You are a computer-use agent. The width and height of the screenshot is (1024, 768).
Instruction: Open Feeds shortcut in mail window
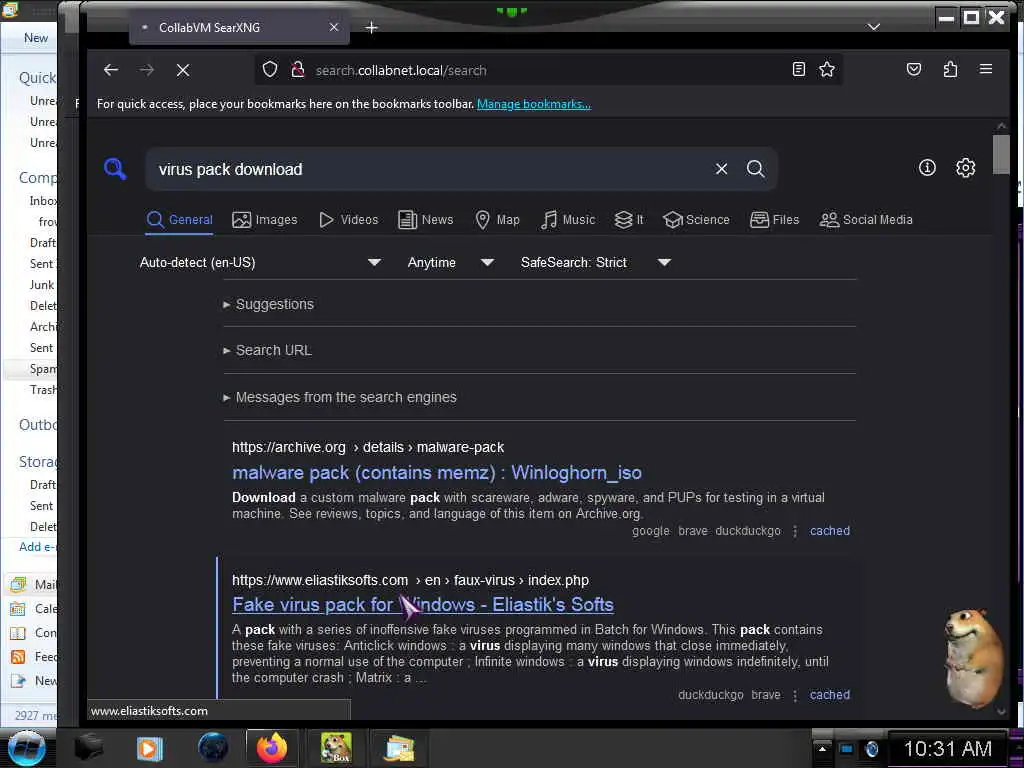click(34, 657)
